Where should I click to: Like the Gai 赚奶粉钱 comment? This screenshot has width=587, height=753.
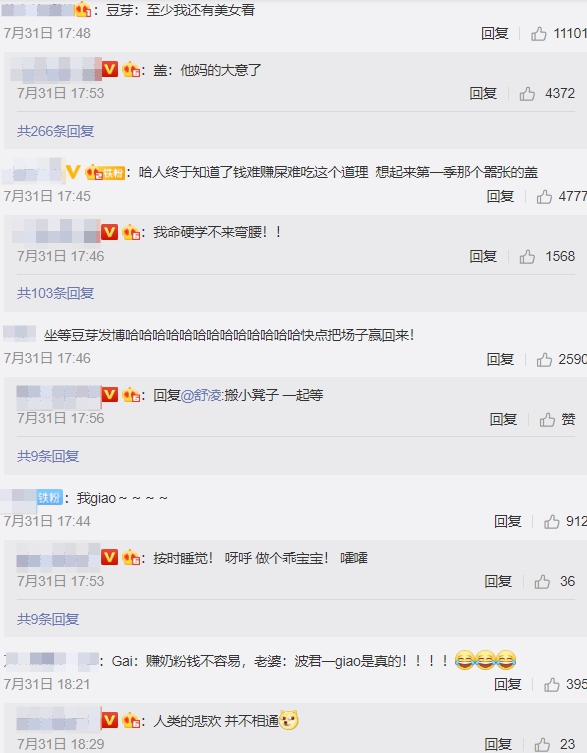(551, 684)
